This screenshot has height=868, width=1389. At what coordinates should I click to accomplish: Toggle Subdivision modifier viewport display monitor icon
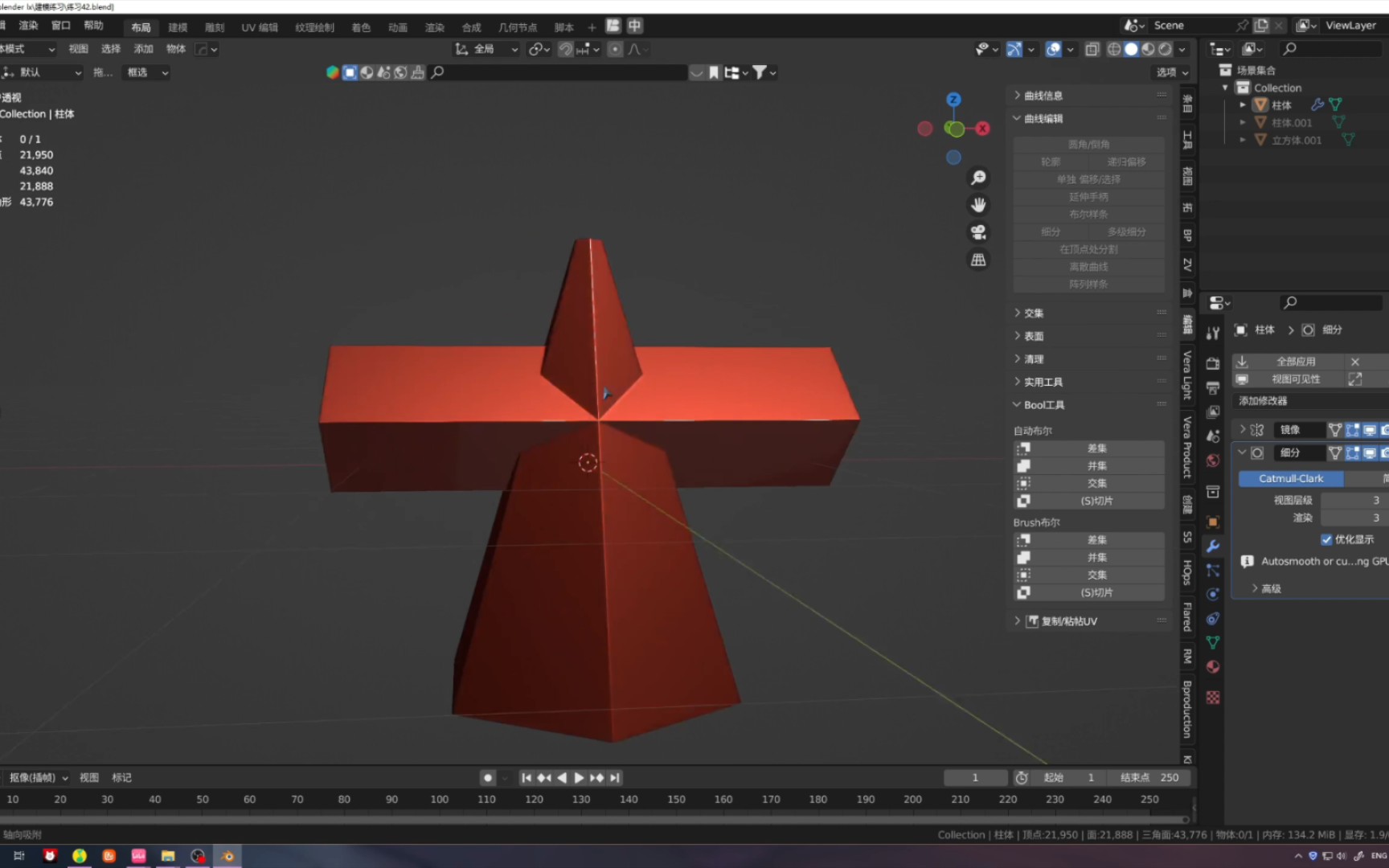click(1369, 453)
